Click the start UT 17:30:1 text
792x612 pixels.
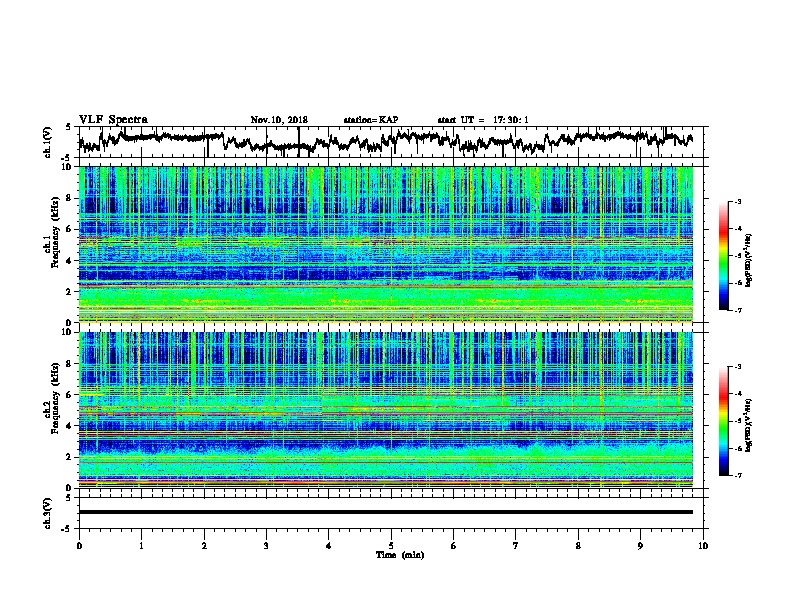point(483,120)
